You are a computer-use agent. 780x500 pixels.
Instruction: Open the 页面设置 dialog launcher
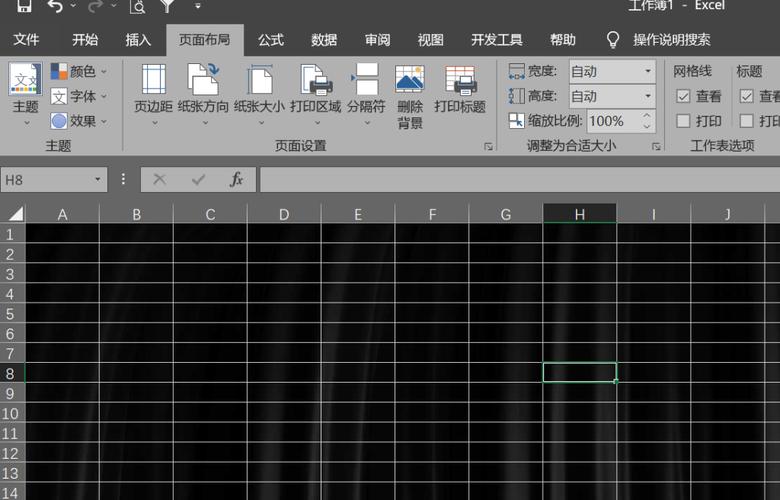point(488,146)
